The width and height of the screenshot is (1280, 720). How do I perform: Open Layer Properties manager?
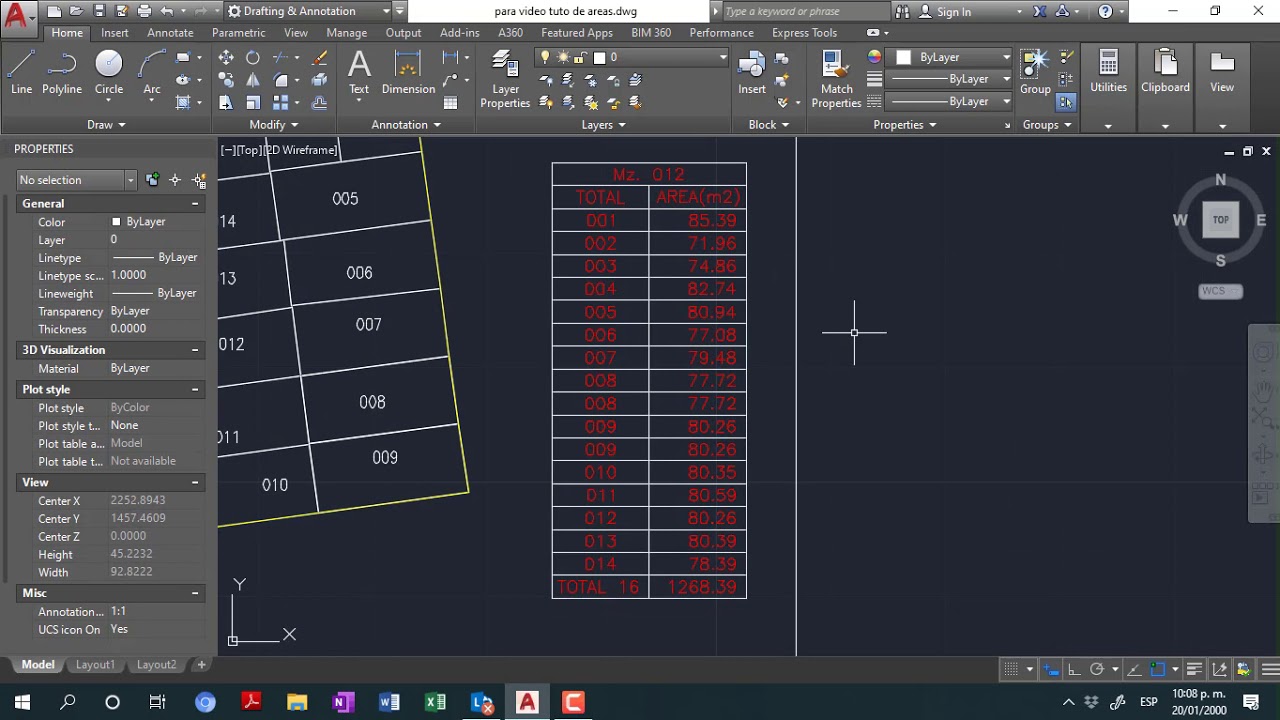tap(505, 80)
